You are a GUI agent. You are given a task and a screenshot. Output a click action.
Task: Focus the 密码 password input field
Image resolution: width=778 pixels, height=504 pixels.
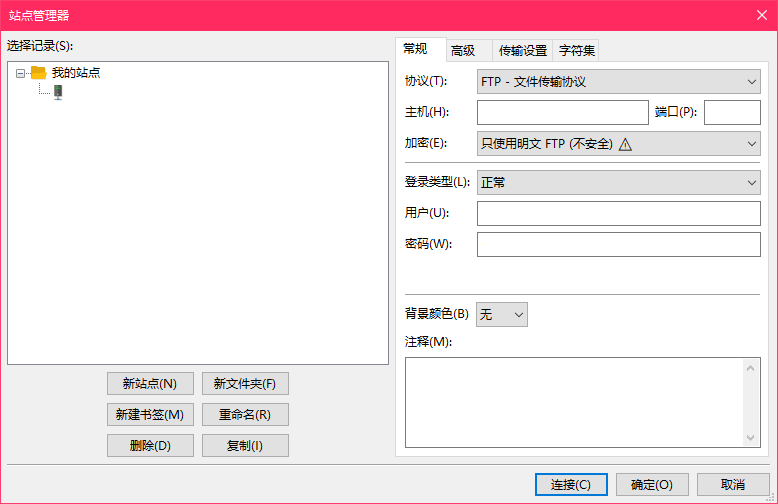pyautogui.click(x=619, y=245)
